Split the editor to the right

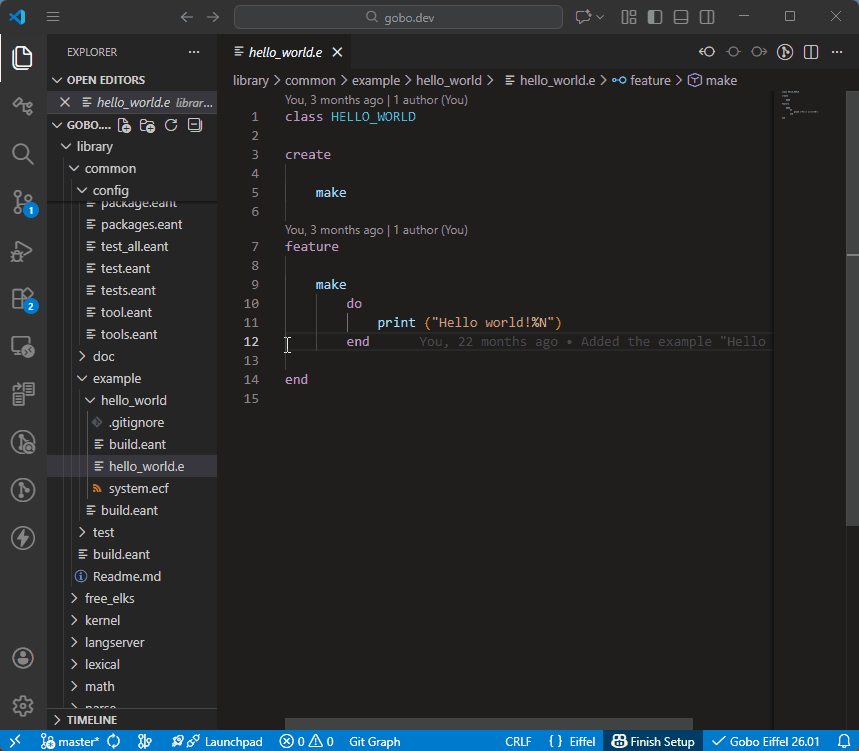811,52
